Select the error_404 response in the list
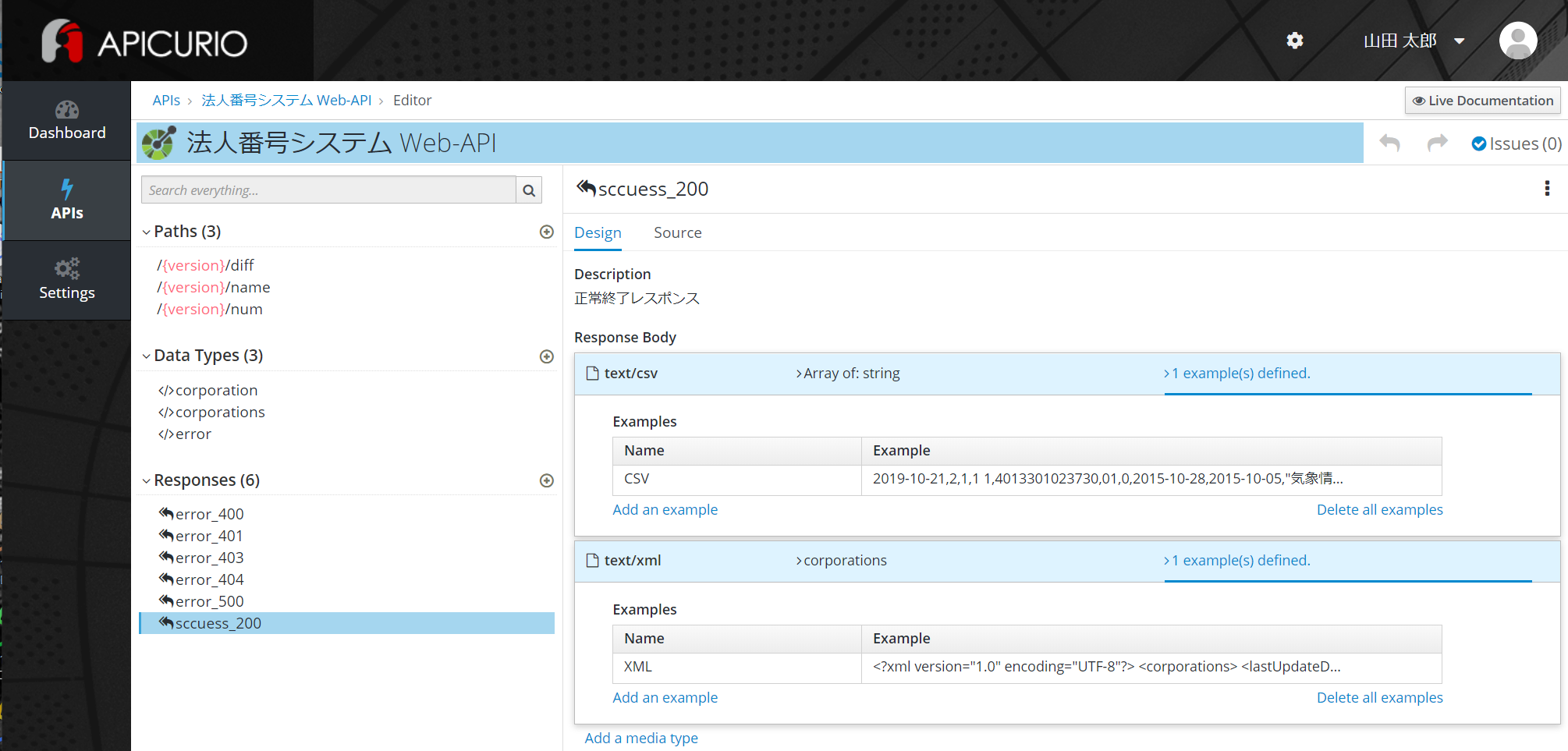Viewport: 1568px width, 751px height. point(209,579)
